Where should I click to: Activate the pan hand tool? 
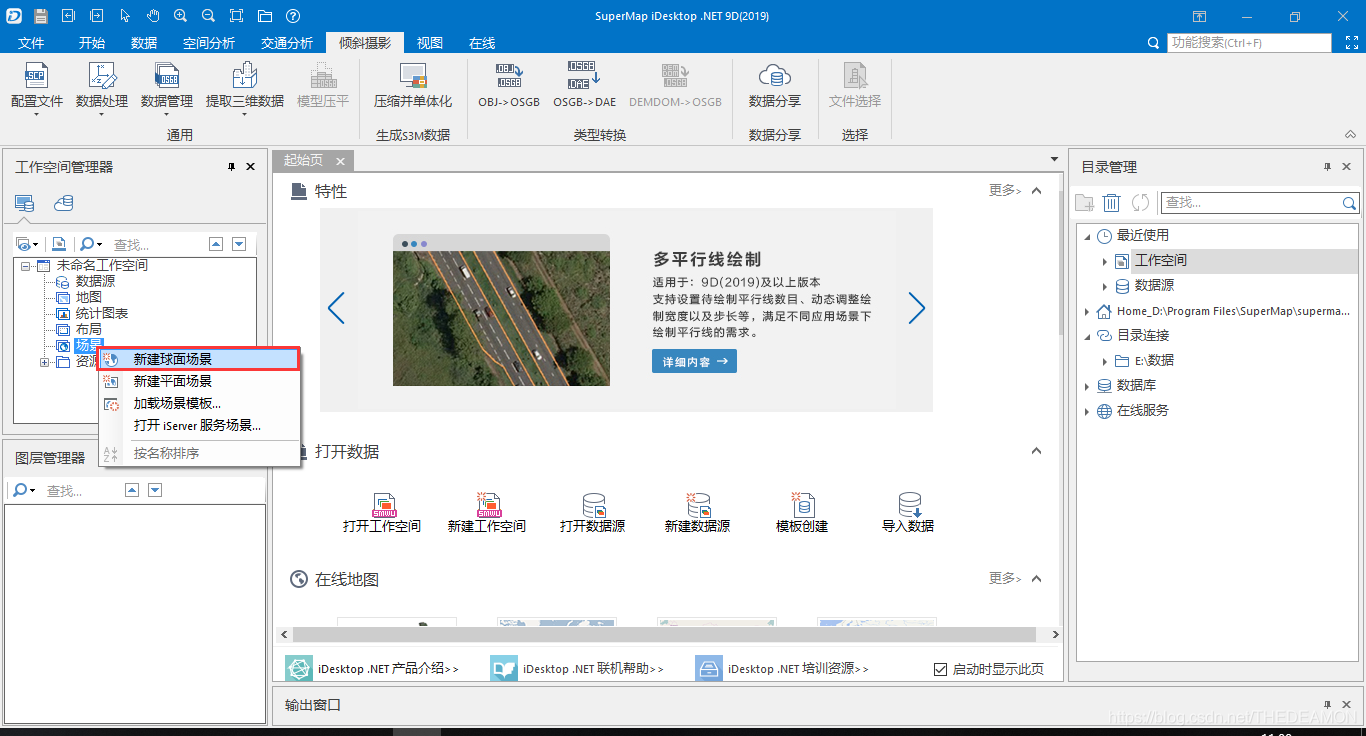pos(153,16)
